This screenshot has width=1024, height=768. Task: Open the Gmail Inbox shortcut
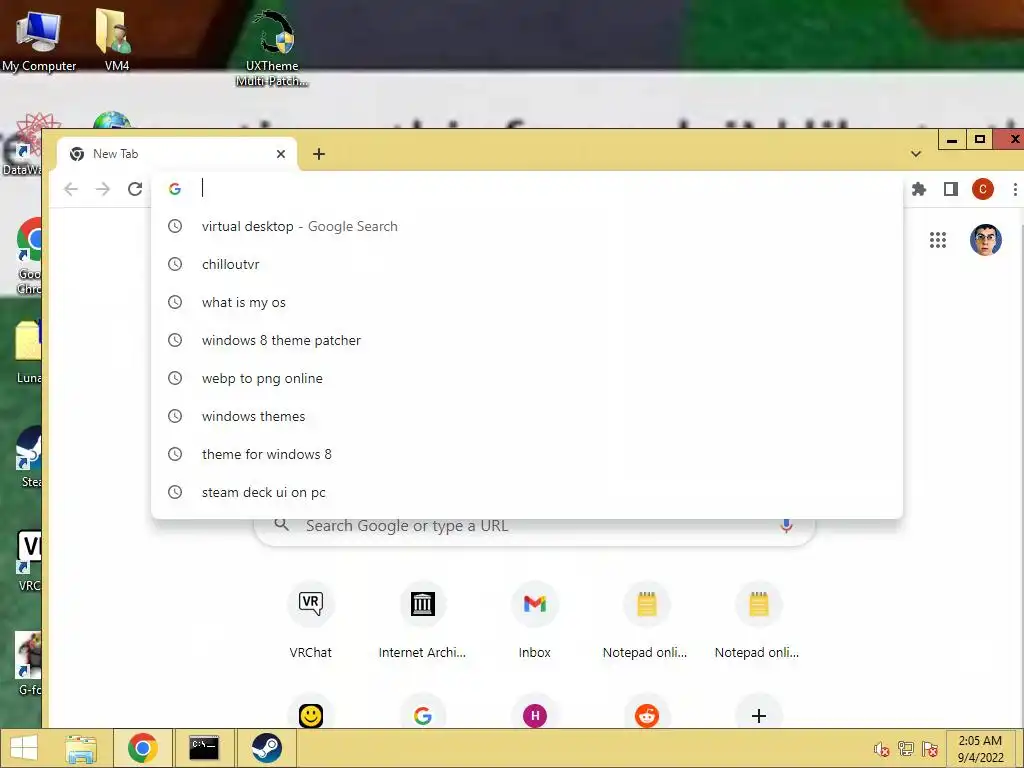click(x=535, y=620)
